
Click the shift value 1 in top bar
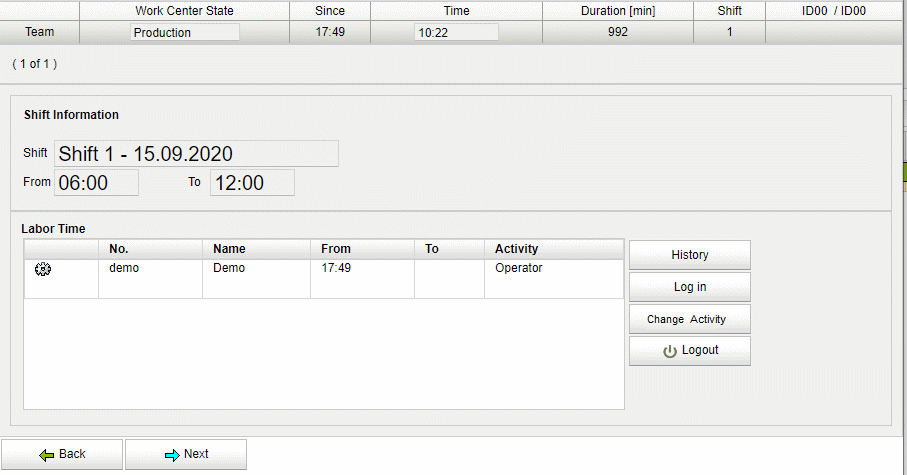(729, 32)
